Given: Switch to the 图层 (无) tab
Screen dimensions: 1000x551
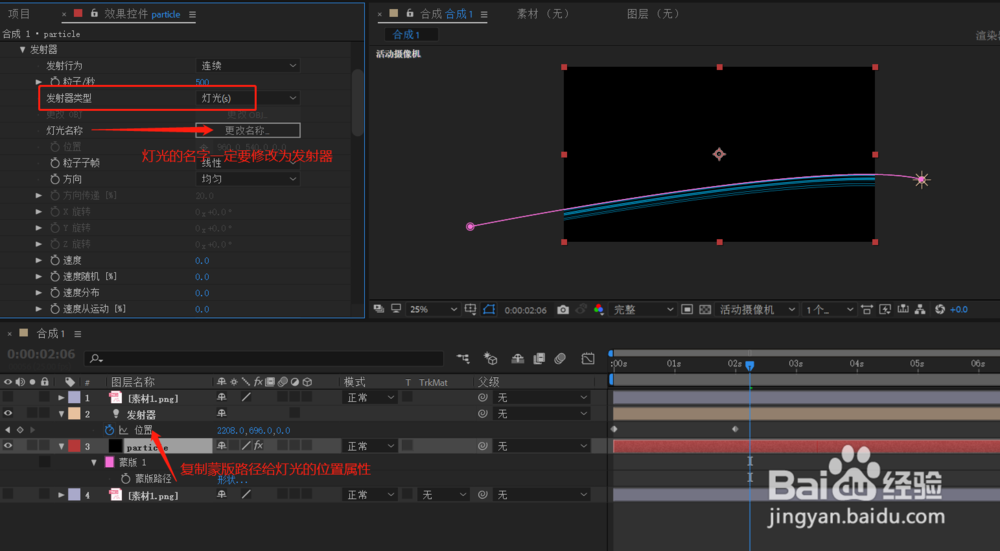Looking at the screenshot, I should tap(654, 13).
